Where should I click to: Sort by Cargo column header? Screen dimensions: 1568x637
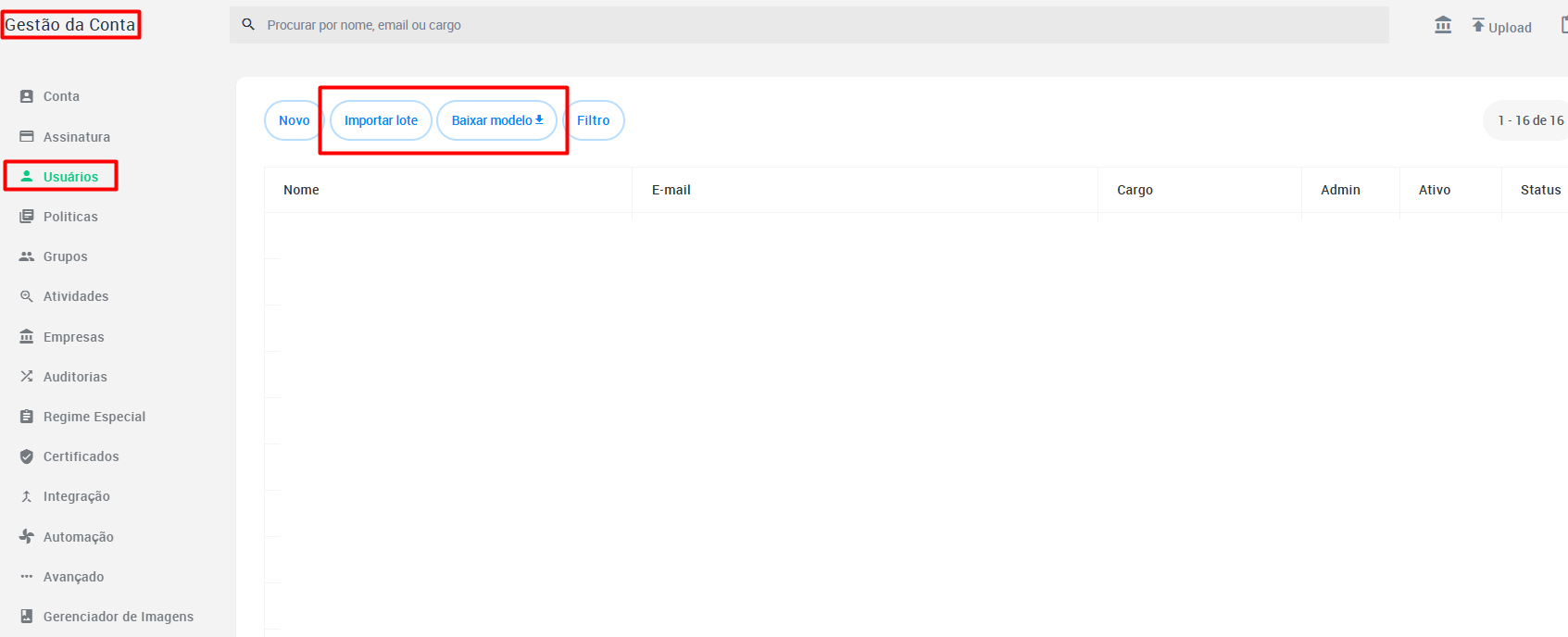pyautogui.click(x=1135, y=190)
